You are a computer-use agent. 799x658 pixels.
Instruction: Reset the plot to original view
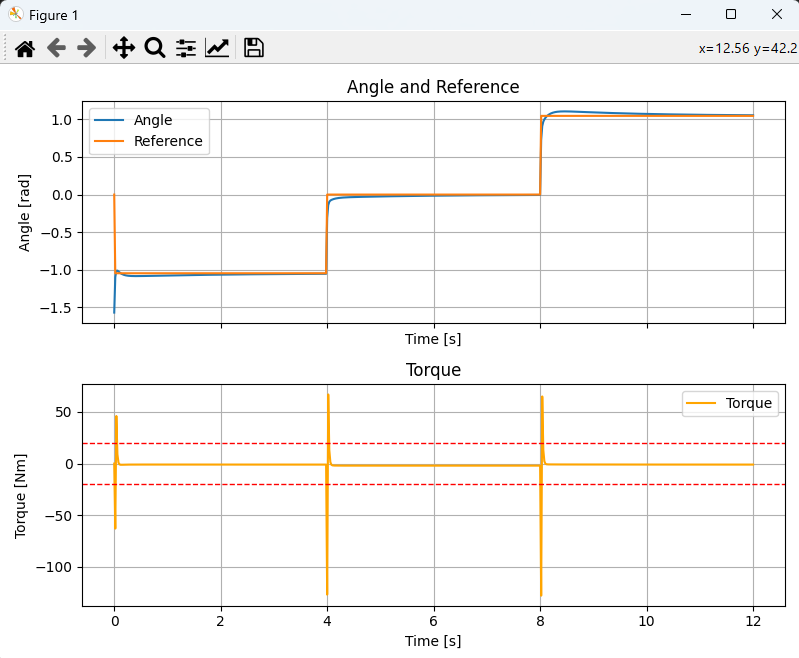coord(25,48)
